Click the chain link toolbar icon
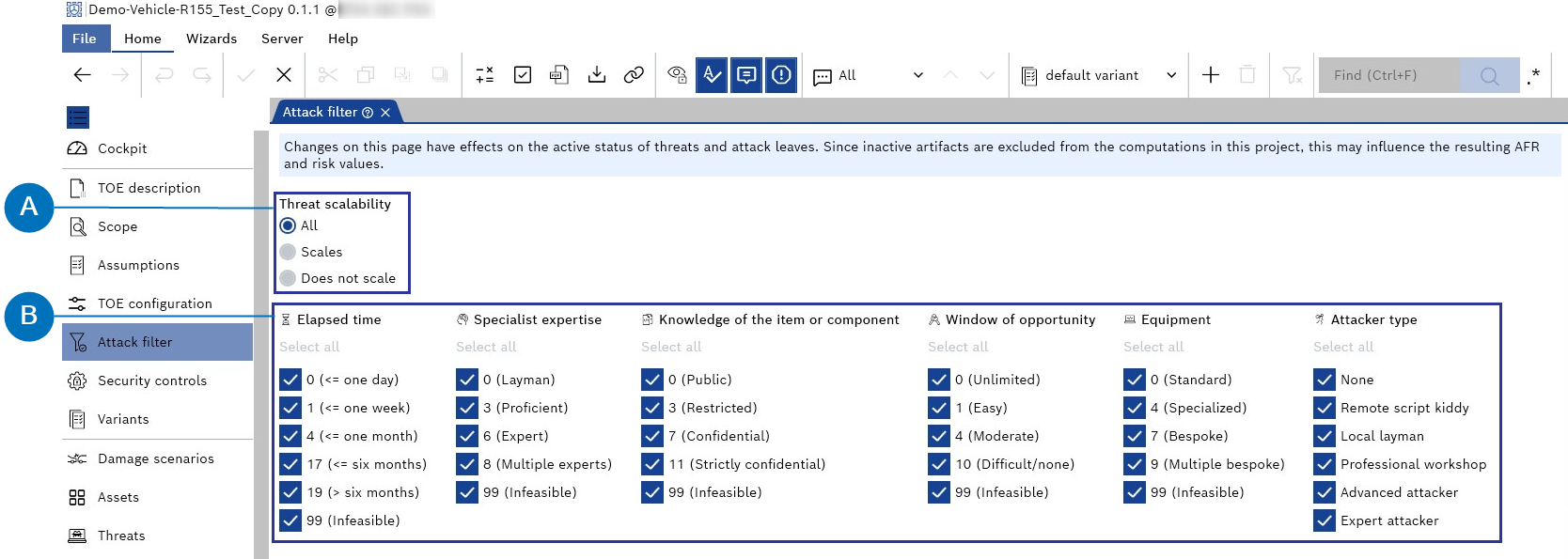 (x=634, y=75)
